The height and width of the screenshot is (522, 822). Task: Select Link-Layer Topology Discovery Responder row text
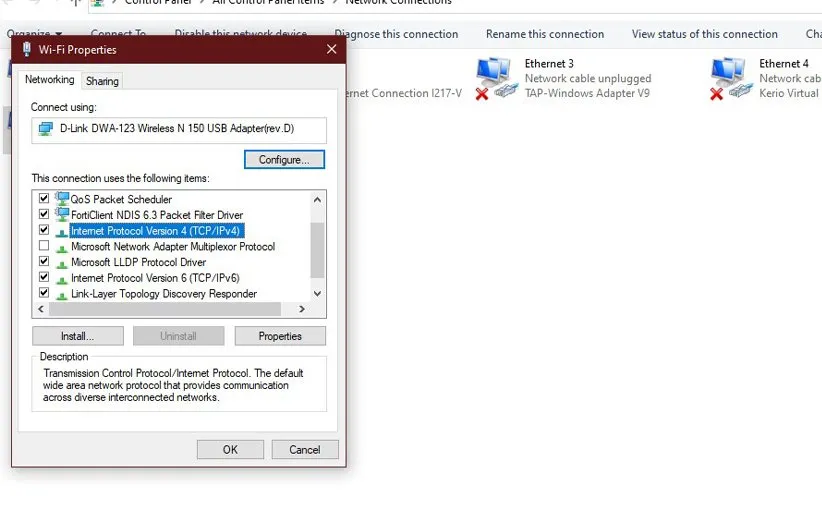click(x=164, y=293)
